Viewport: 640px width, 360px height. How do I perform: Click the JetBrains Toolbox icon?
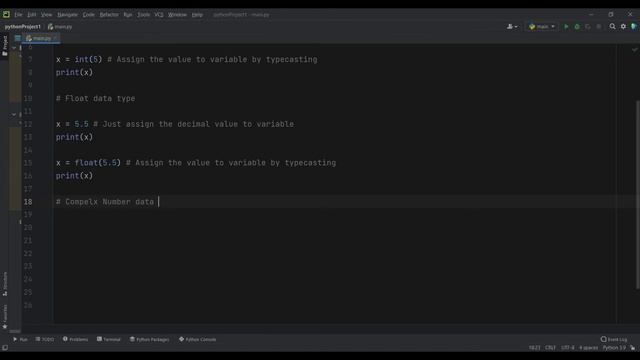click(634, 27)
